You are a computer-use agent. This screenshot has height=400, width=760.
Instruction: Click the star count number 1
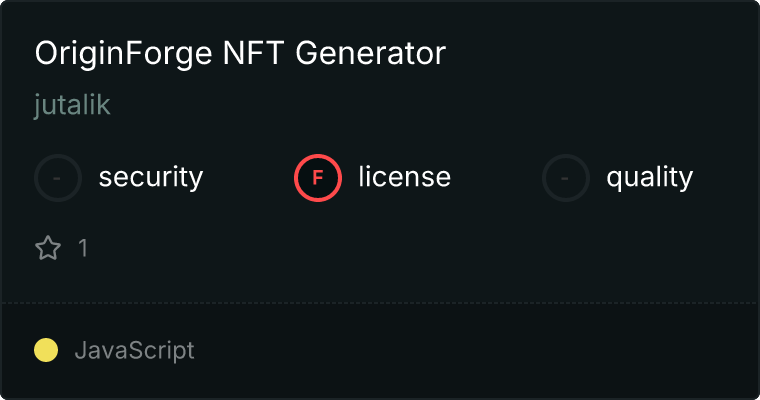point(83,248)
